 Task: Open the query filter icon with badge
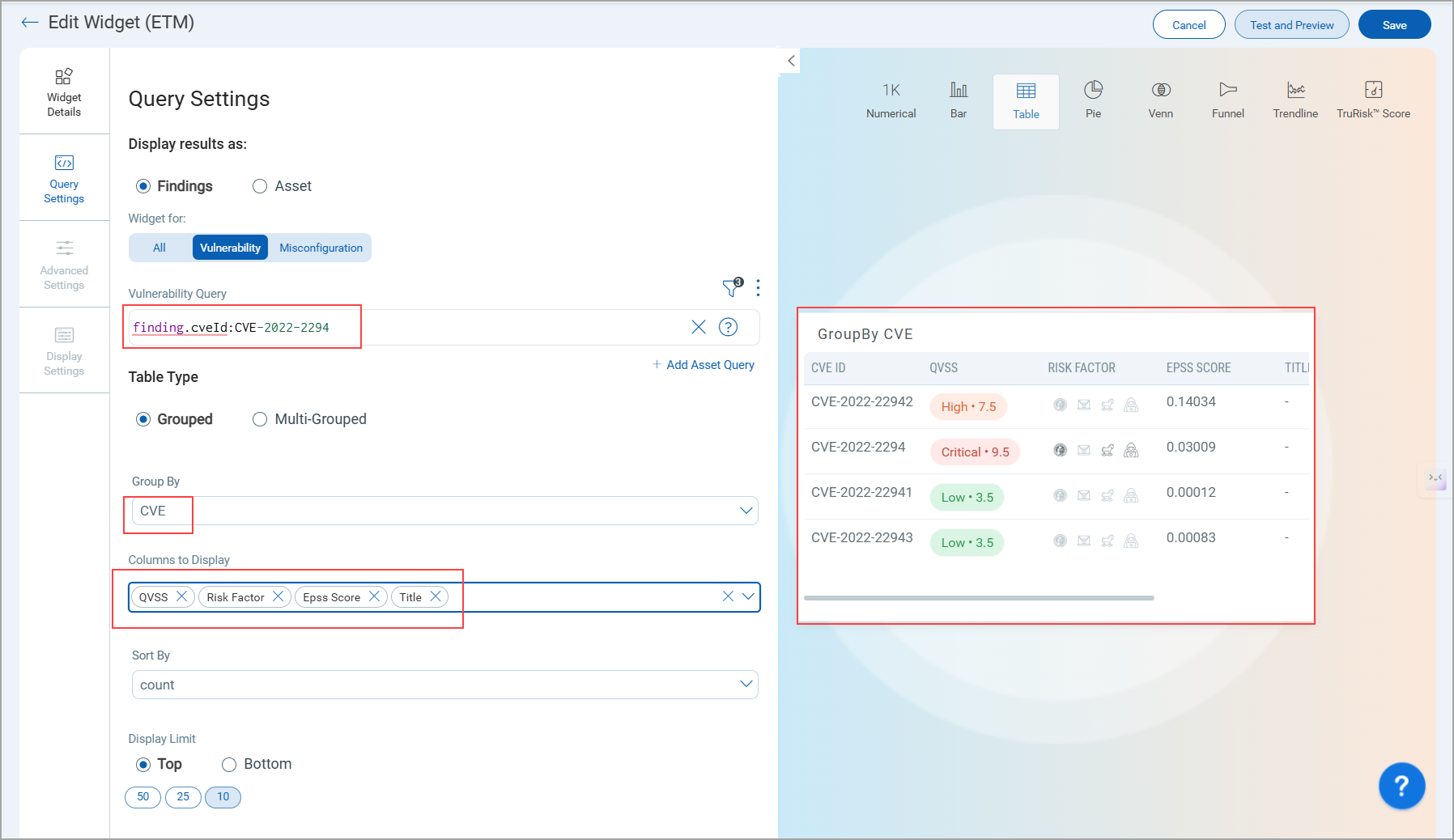732,287
